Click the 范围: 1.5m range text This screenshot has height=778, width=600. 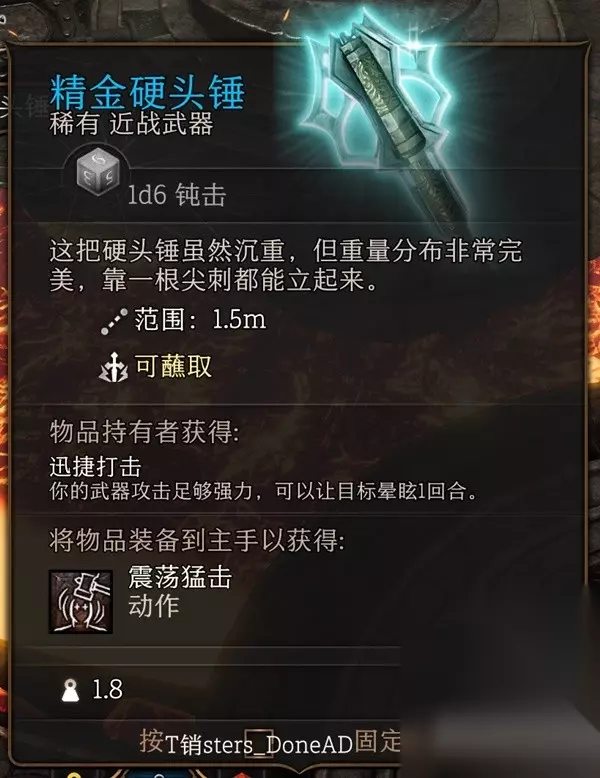[200, 320]
